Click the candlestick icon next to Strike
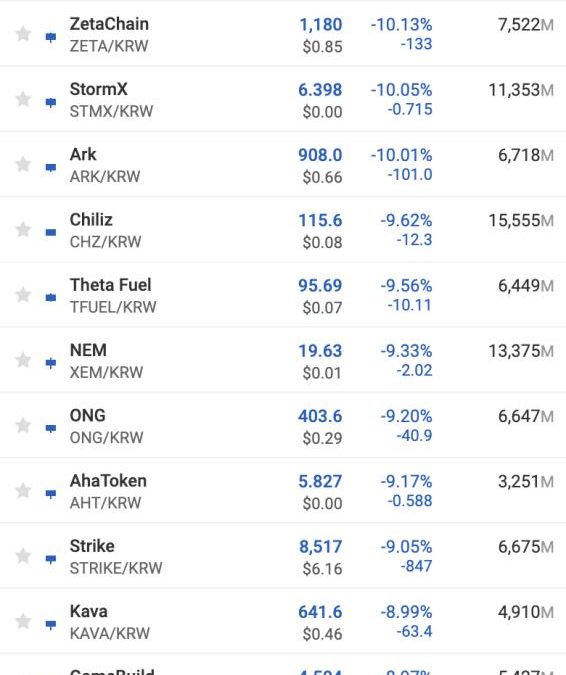Viewport: 566px width, 675px height. tap(51, 559)
